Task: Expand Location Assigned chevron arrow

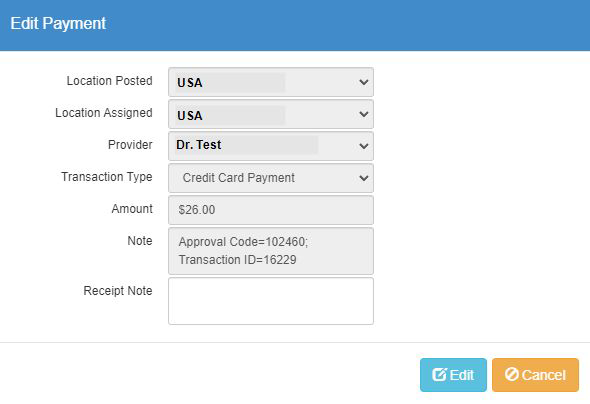Action: [363, 114]
